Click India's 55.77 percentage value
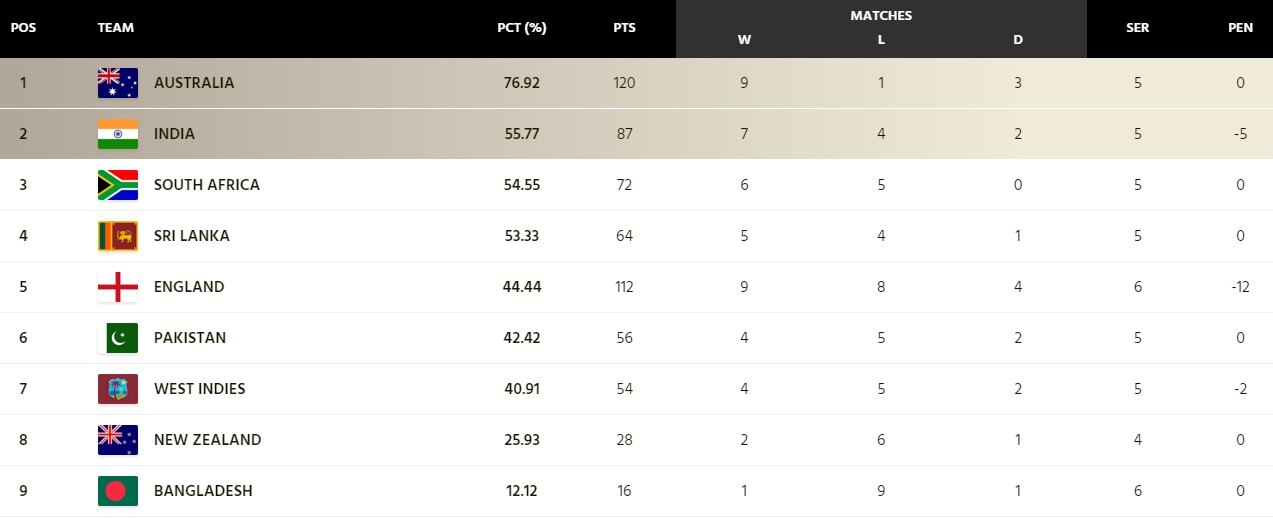Image resolution: width=1273 pixels, height=518 pixels. pos(521,134)
